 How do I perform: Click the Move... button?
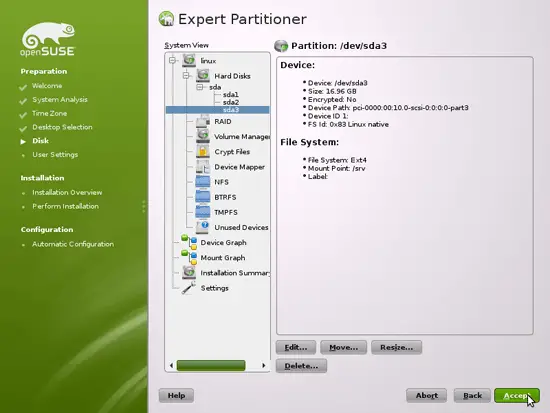point(343,347)
